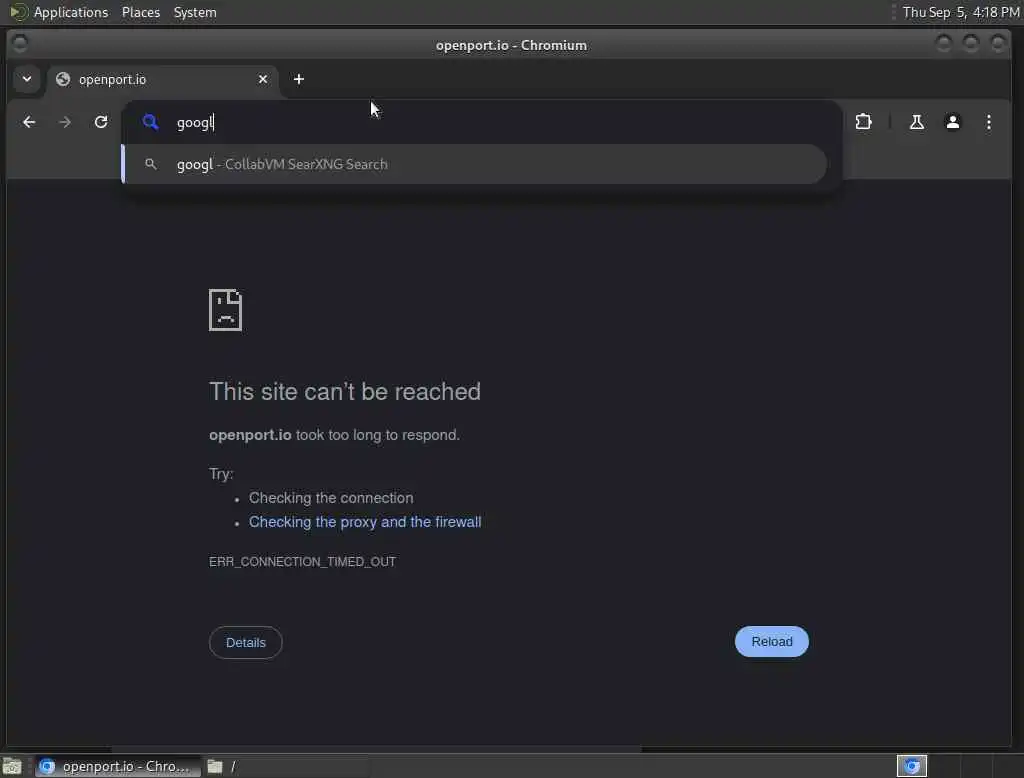Switch to the '/' file manager taskbar entry
1024x778 pixels.
tap(286, 766)
